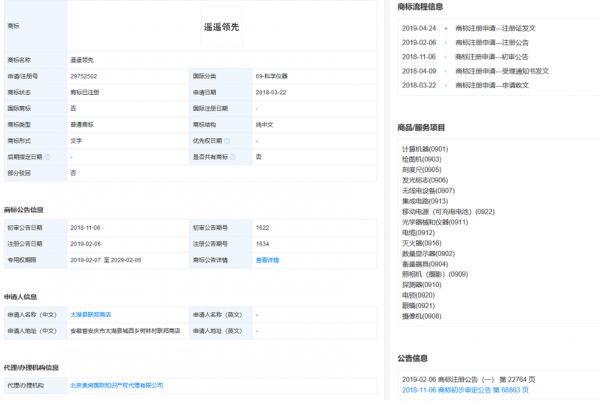Select the 2019-04-24 注册证发文 timeline dot

pyautogui.click(x=446, y=30)
